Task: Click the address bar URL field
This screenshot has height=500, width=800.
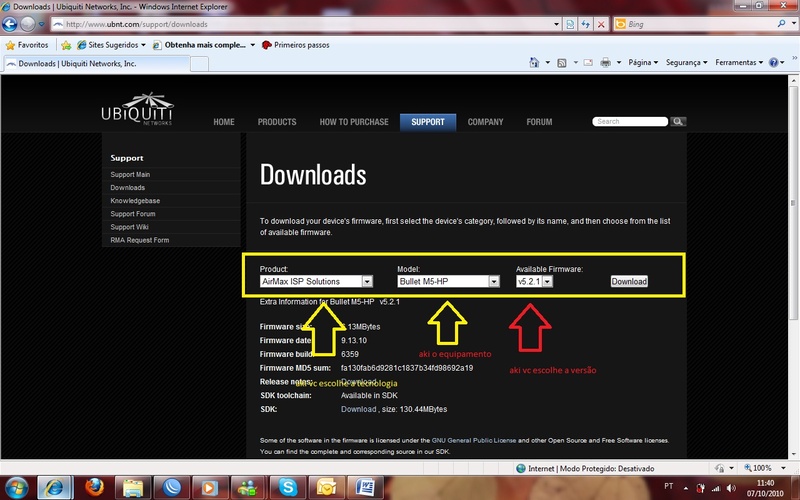Action: tap(301, 24)
